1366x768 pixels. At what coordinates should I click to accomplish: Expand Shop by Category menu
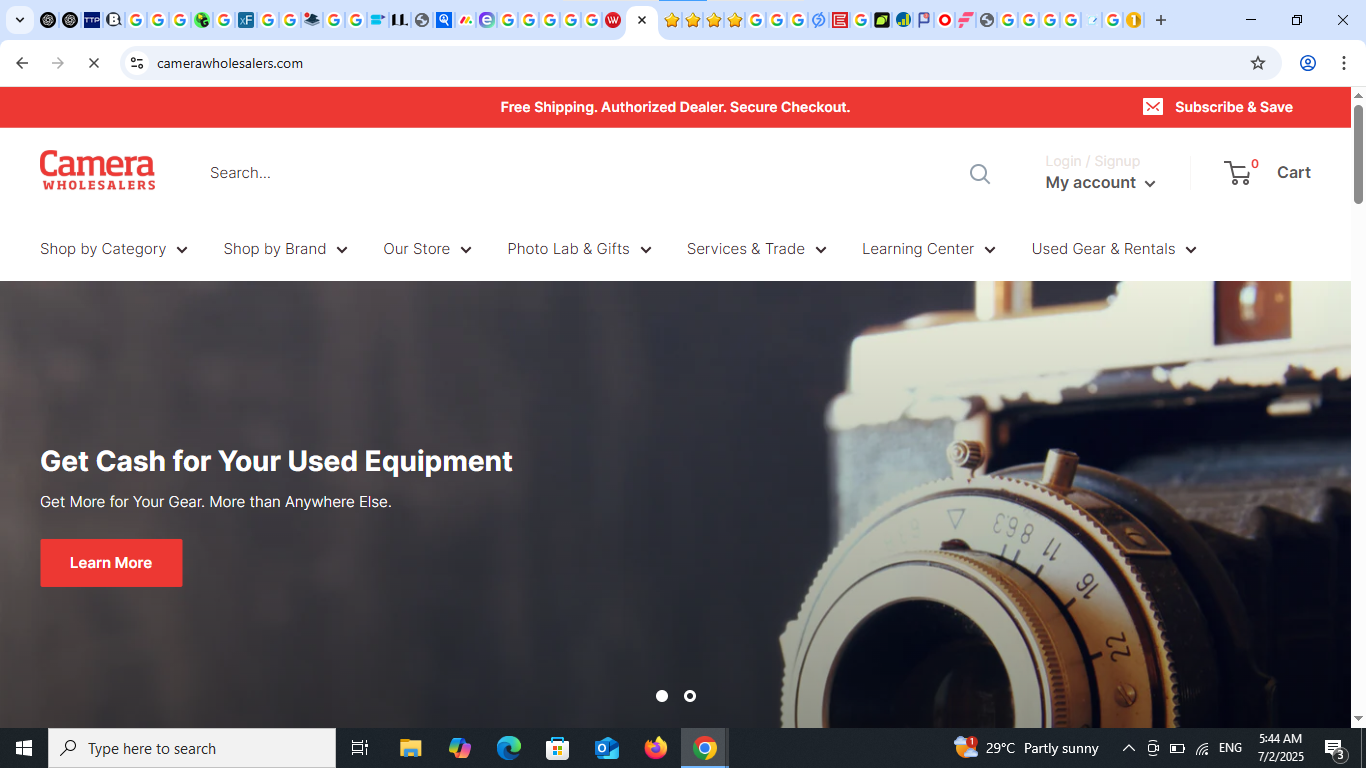click(x=114, y=249)
